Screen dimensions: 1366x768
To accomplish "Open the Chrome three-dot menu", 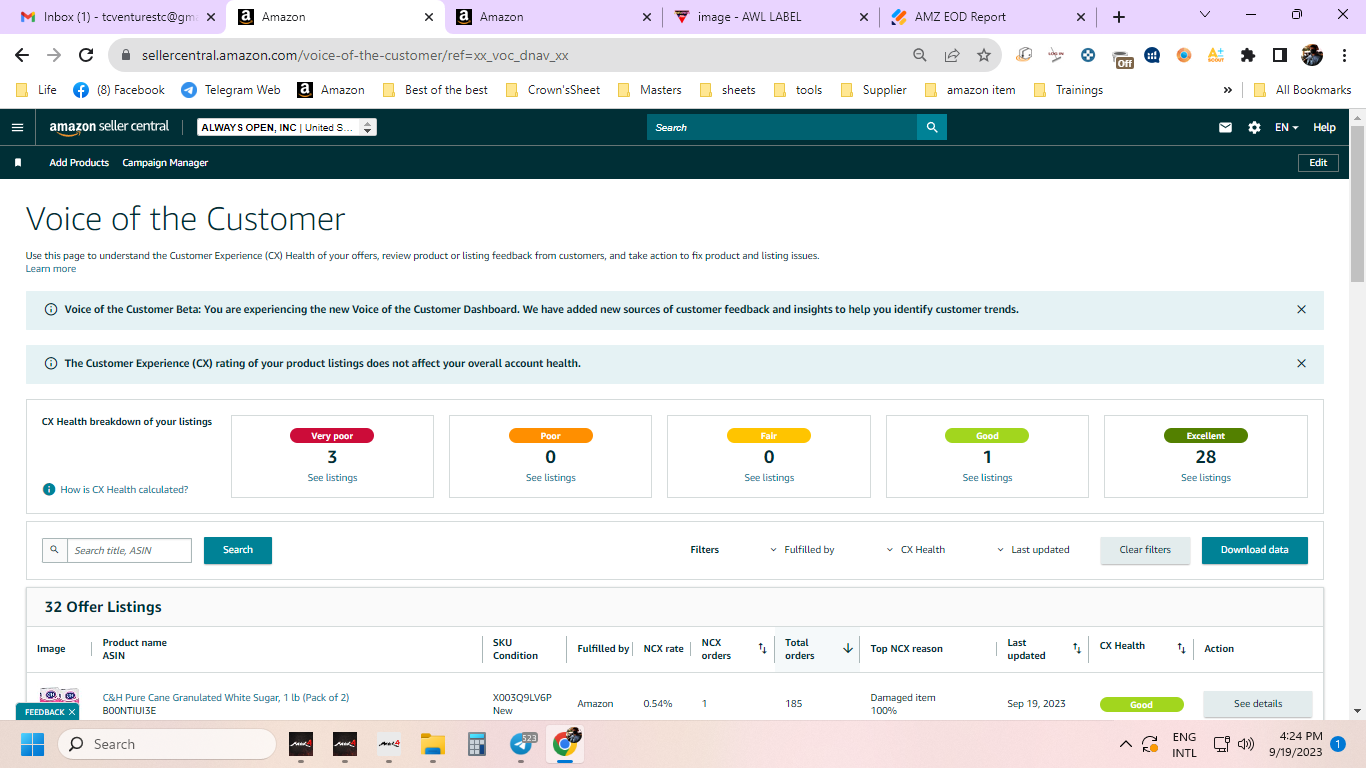I will [x=1343, y=55].
